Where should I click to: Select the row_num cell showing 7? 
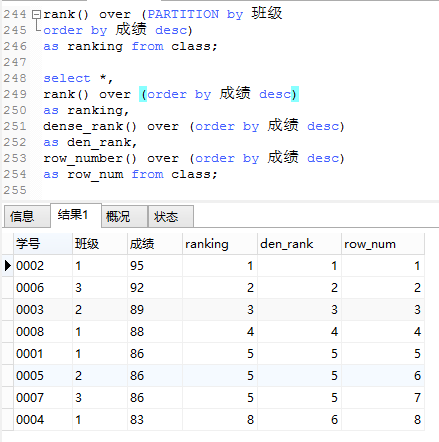(383, 398)
